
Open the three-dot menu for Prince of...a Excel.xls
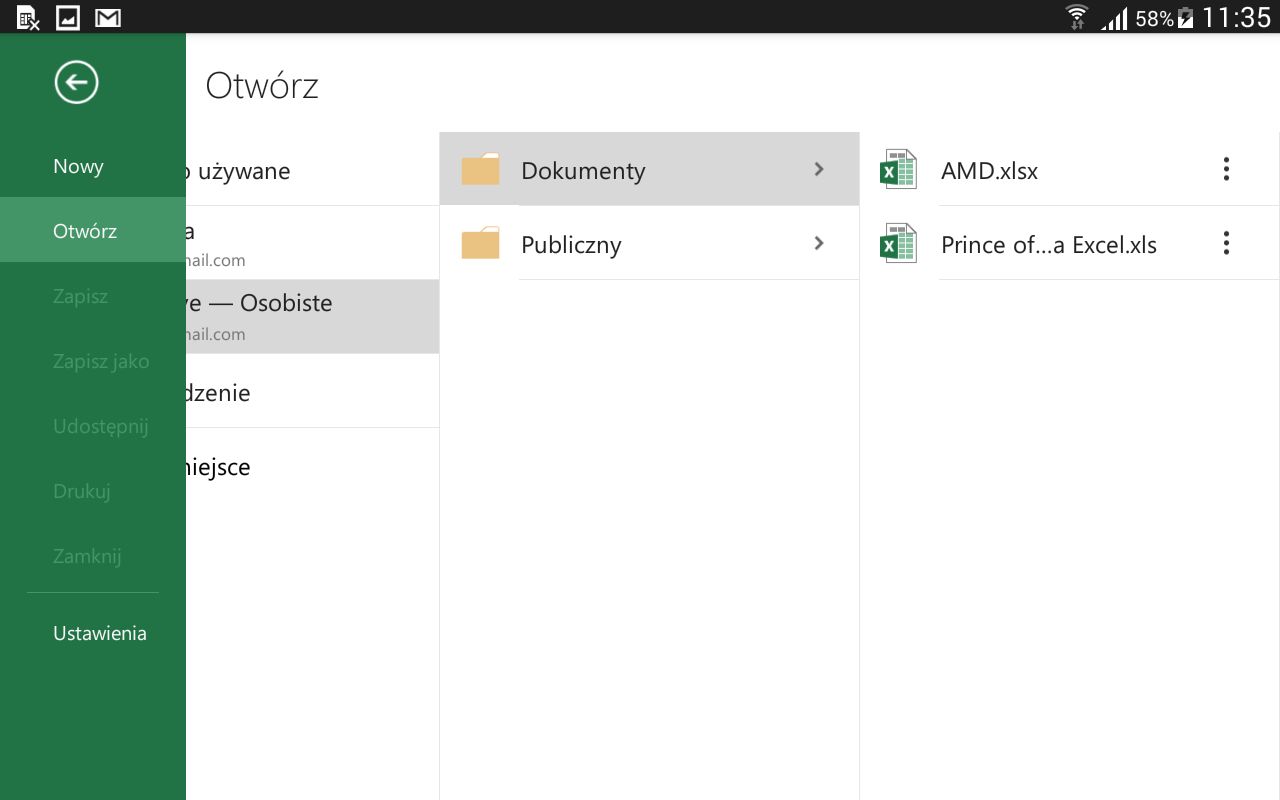pyautogui.click(x=1226, y=244)
